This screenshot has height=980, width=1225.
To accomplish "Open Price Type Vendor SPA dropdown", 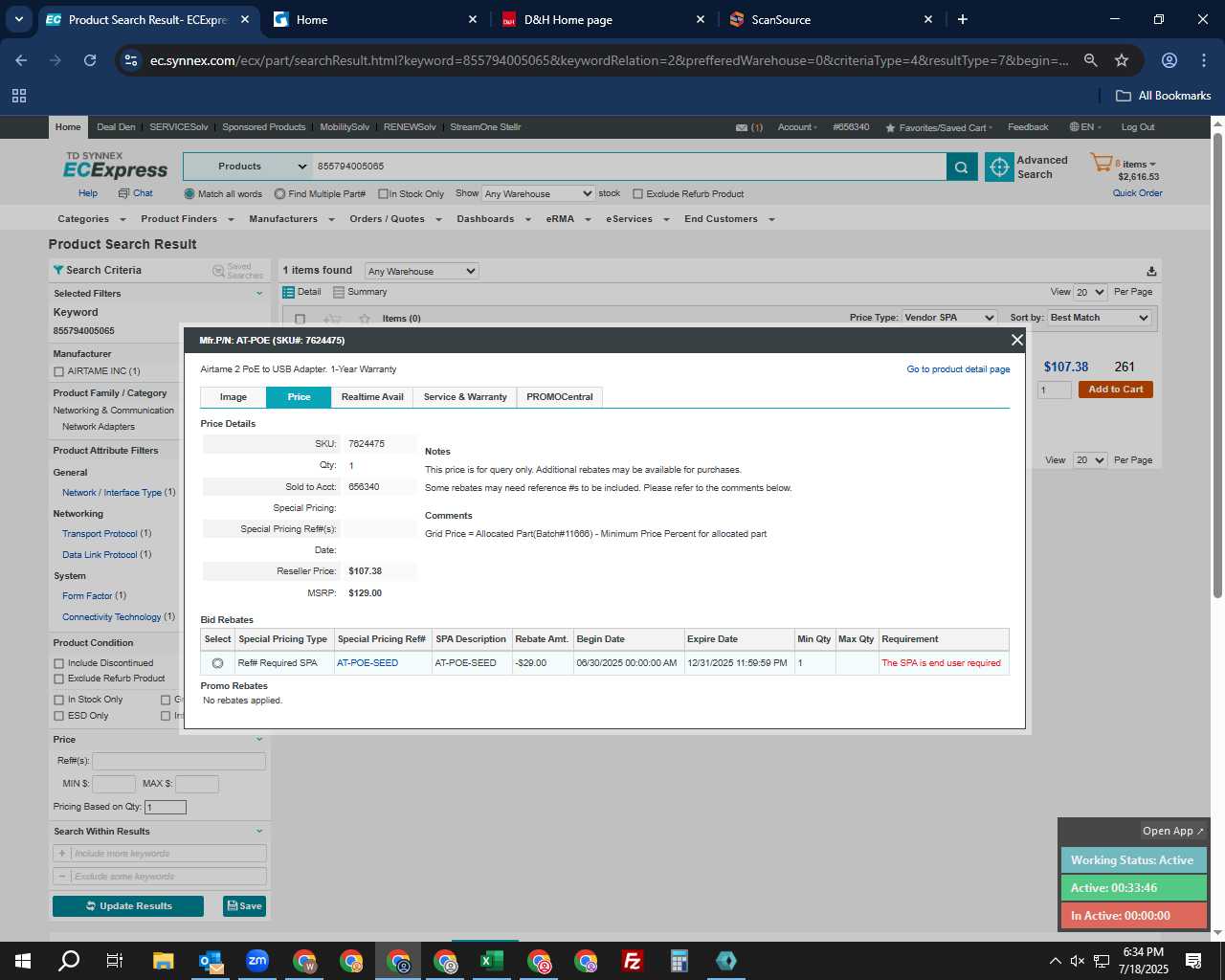I will (x=949, y=318).
